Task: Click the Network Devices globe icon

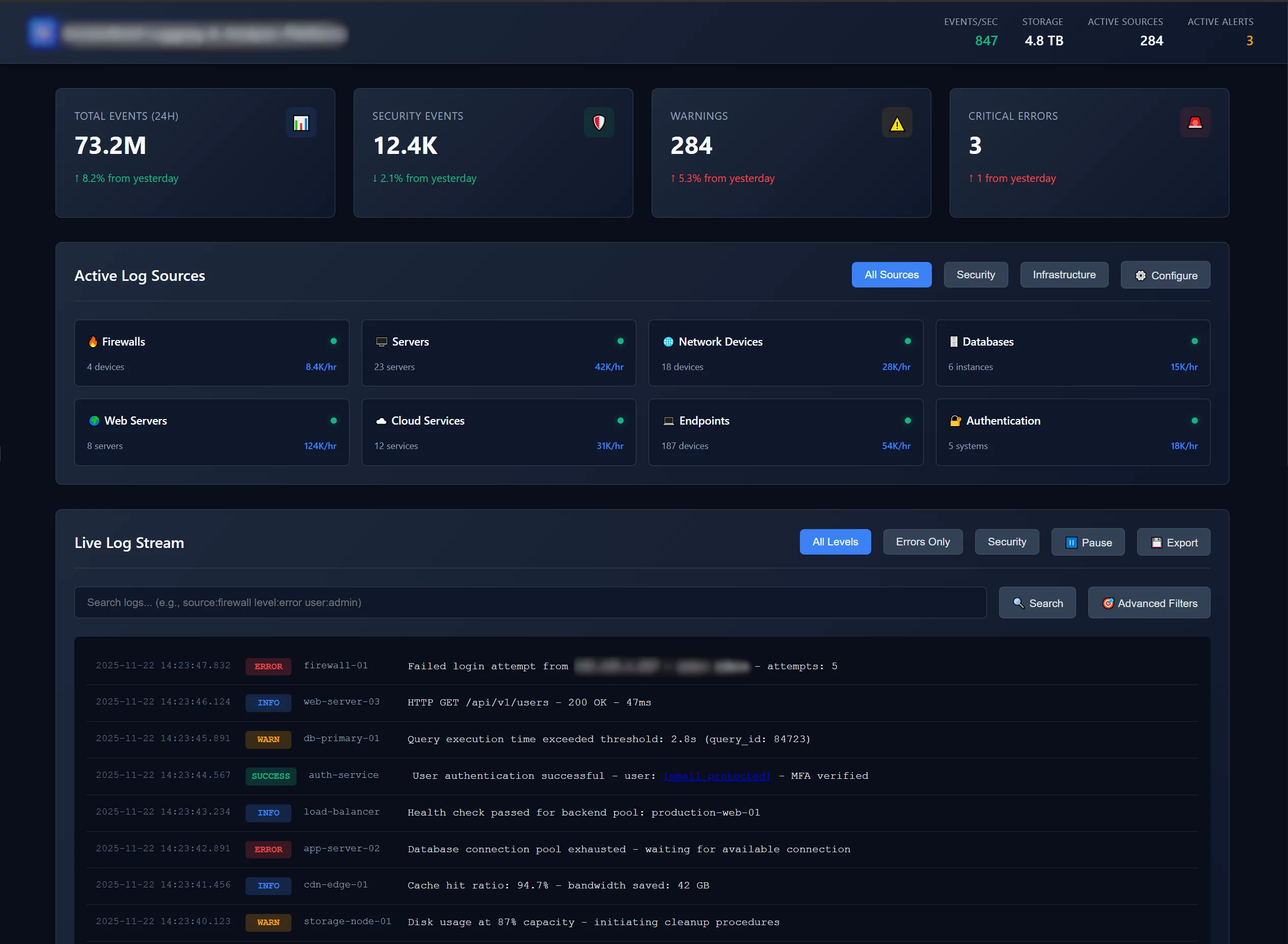Action: 668,341
